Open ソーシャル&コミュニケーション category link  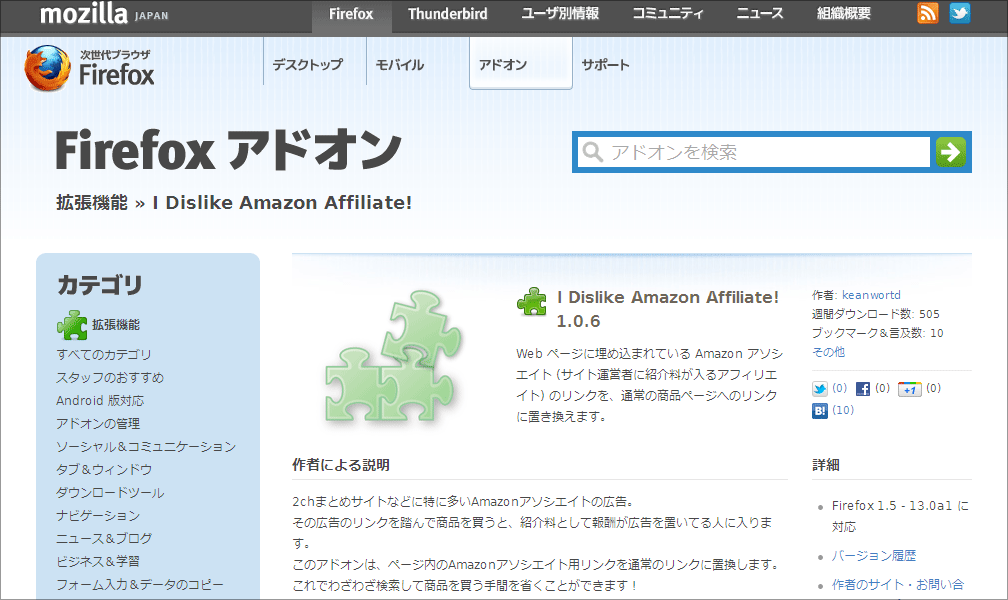(x=146, y=447)
